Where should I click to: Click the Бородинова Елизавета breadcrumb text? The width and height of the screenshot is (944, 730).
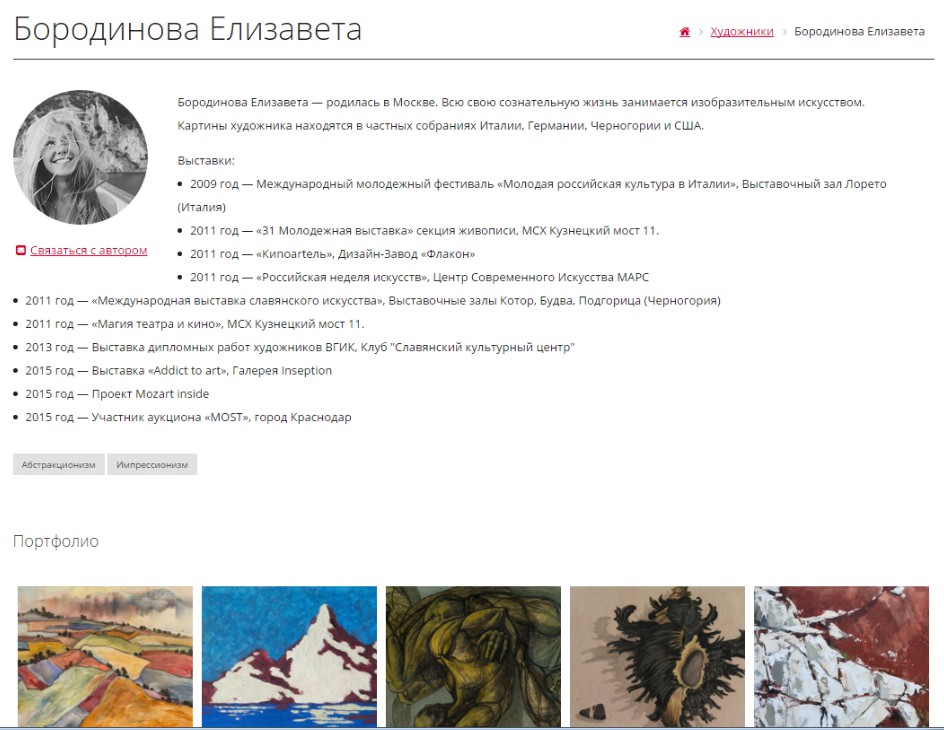pos(859,32)
